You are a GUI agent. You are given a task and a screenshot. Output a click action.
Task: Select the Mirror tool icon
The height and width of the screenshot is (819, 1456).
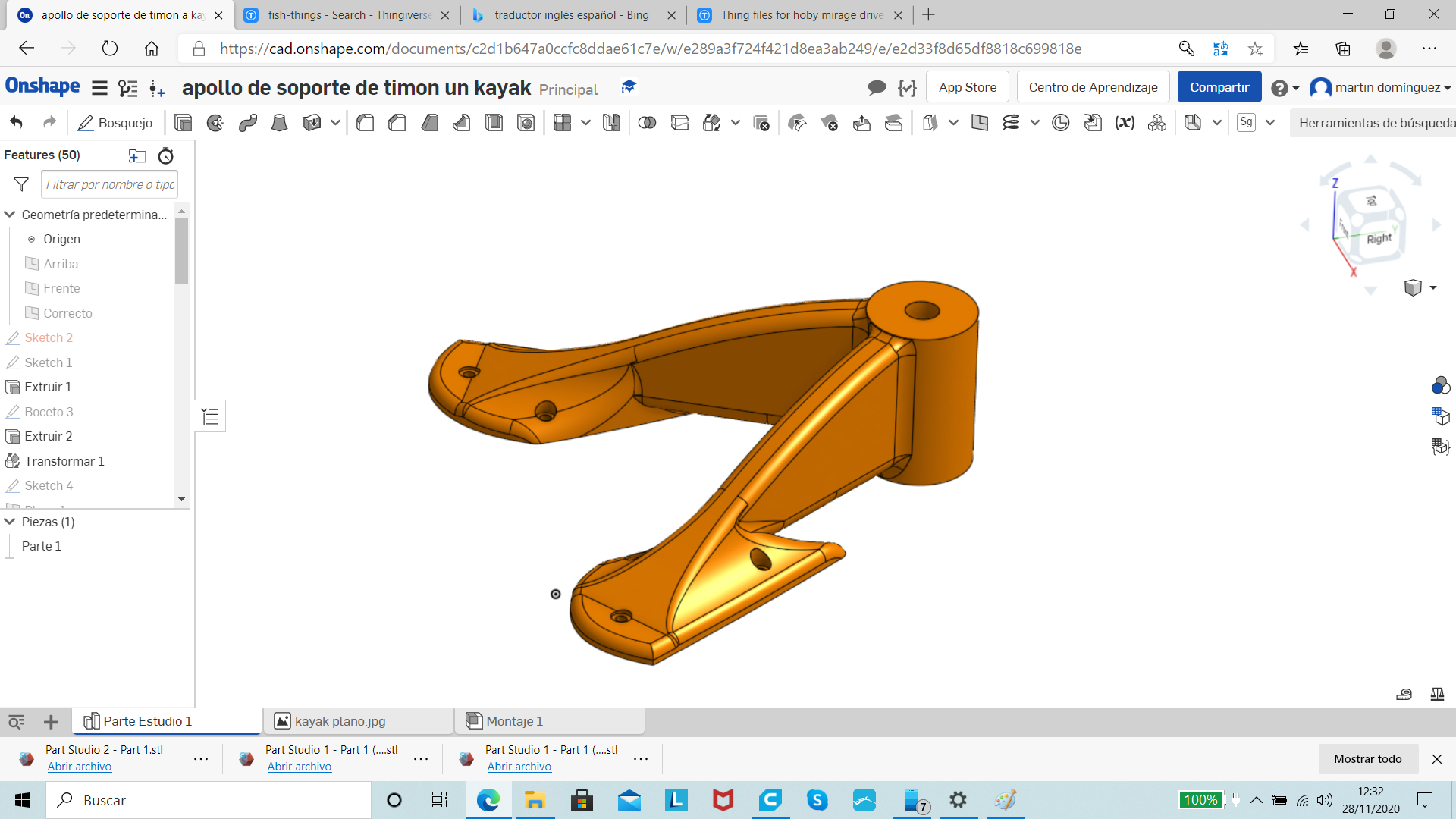[x=611, y=123]
